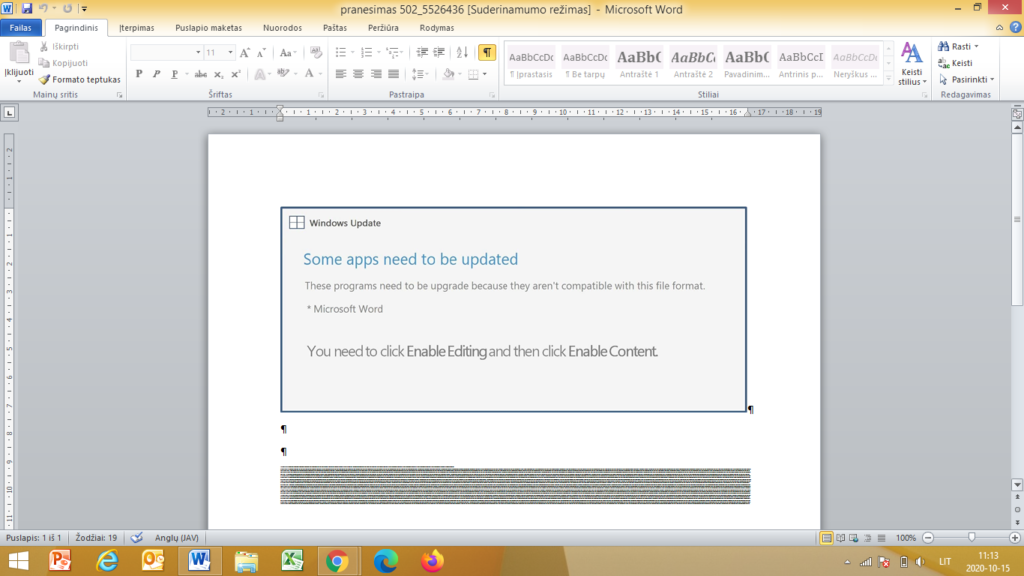Clear formatting with the eraser icon
Viewport: 1024px width, 576px height.
[316, 52]
